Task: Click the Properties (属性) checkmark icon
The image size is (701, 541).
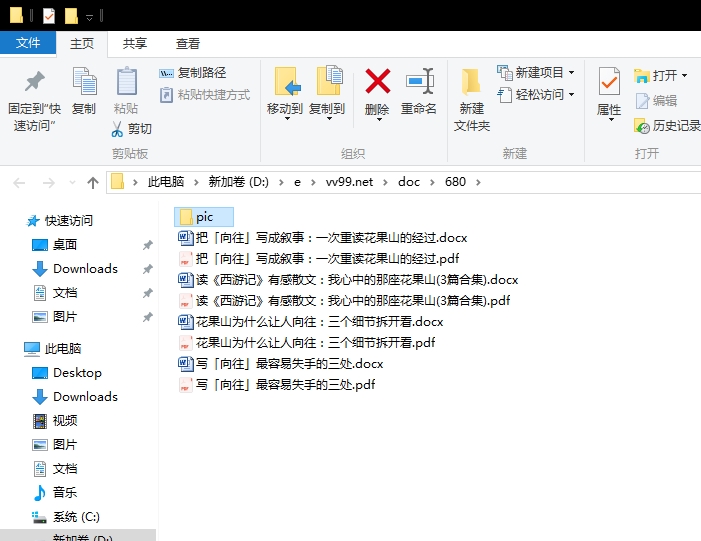Action: [609, 82]
